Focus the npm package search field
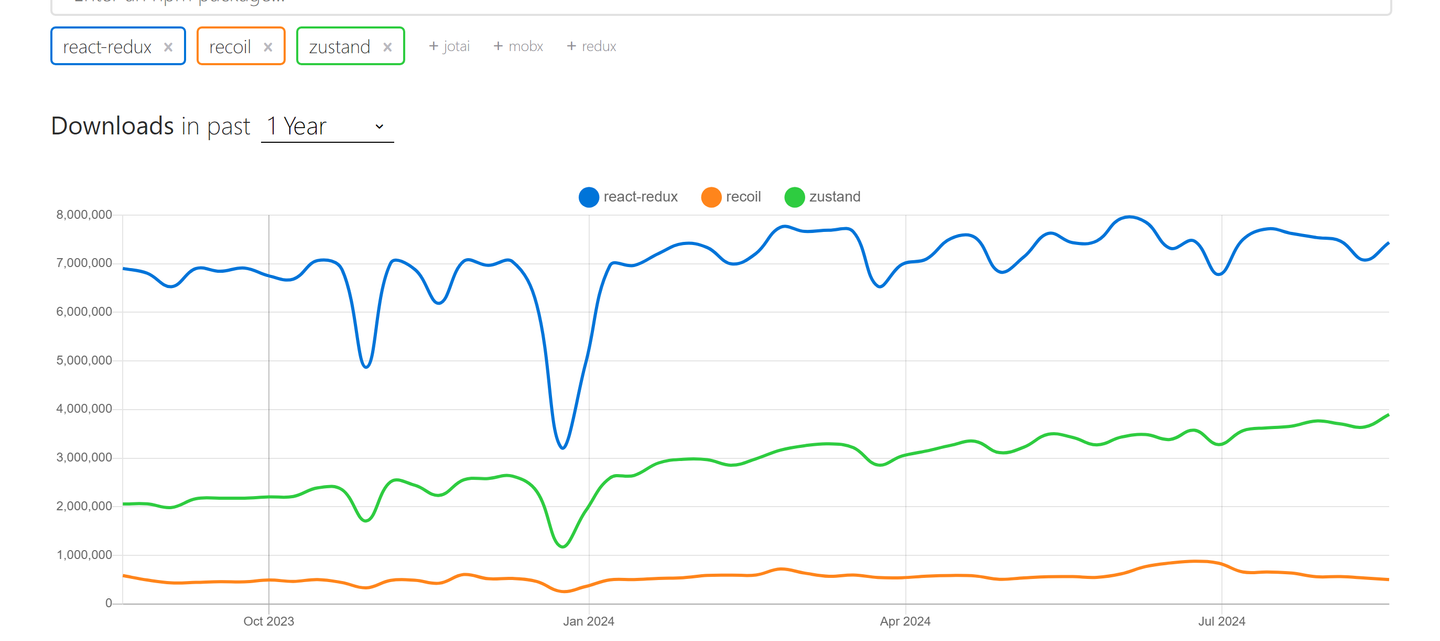Image resolution: width=1440 pixels, height=641 pixels. pos(720,5)
